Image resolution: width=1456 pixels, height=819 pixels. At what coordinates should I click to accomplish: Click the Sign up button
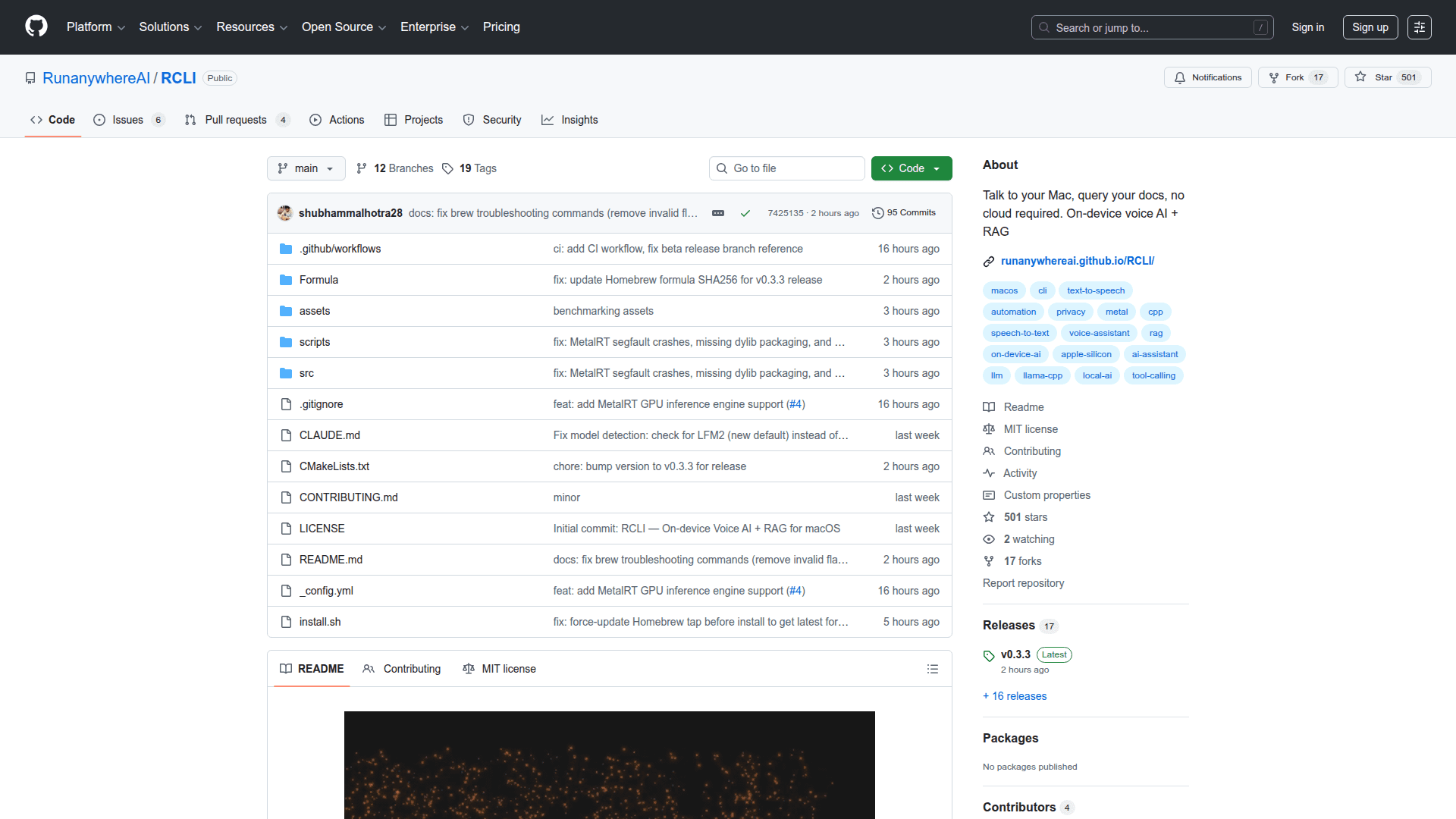click(x=1370, y=27)
